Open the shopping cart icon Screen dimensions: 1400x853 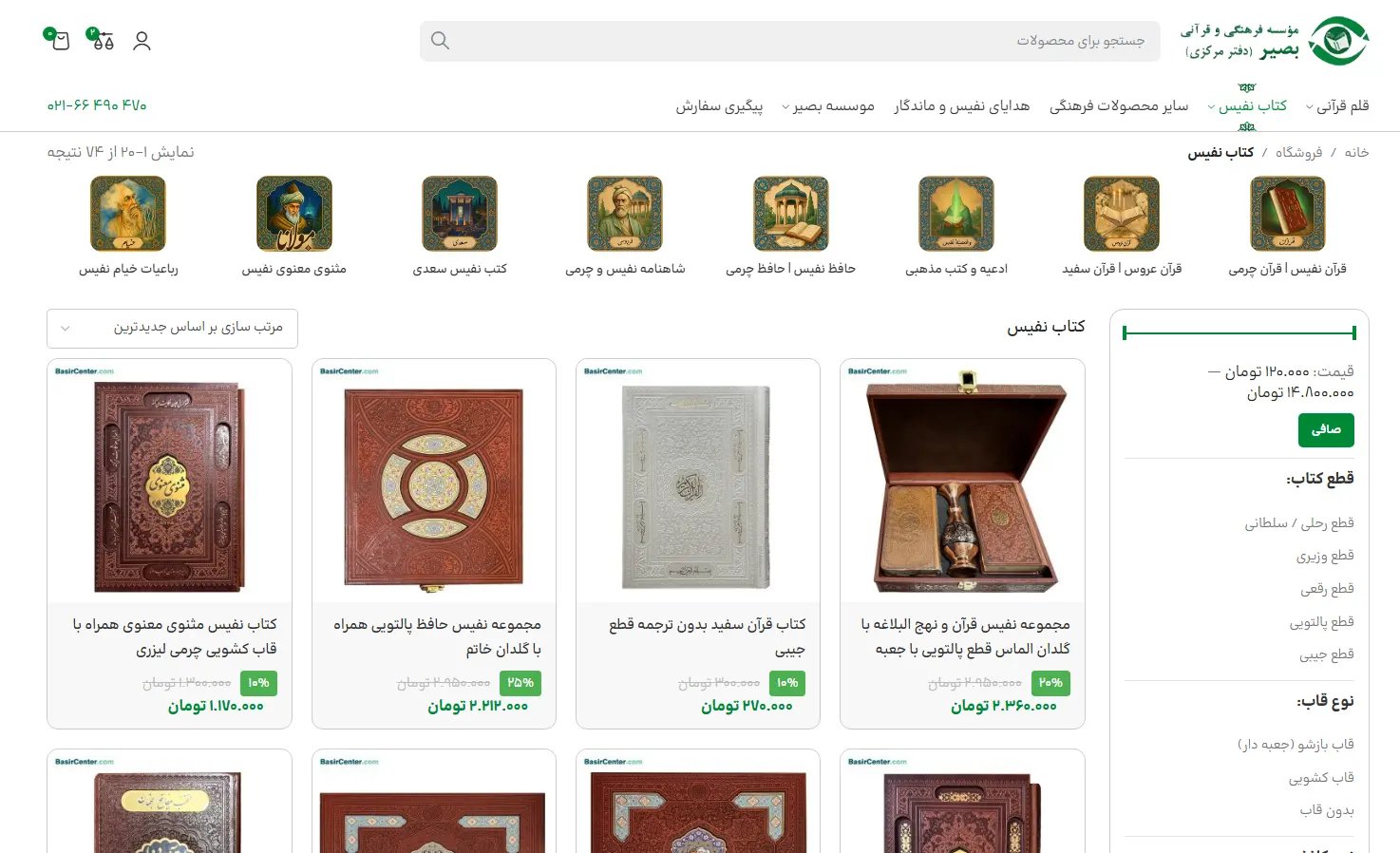point(61,41)
